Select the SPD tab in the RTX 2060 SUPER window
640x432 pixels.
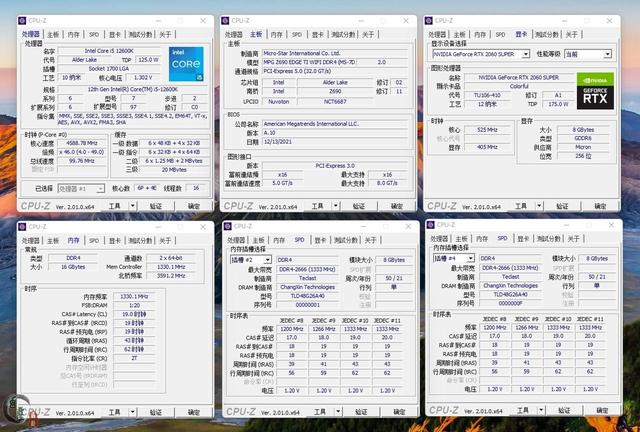(500, 35)
